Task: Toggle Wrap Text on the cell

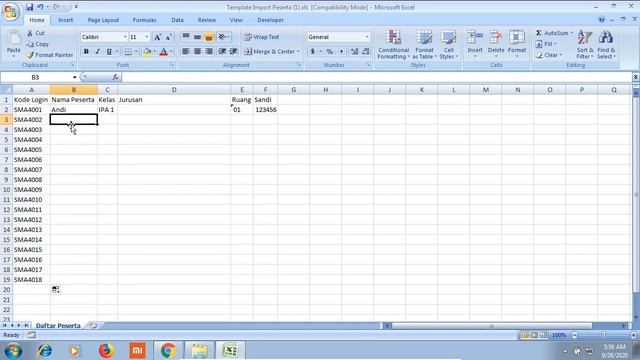Action: click(x=262, y=37)
